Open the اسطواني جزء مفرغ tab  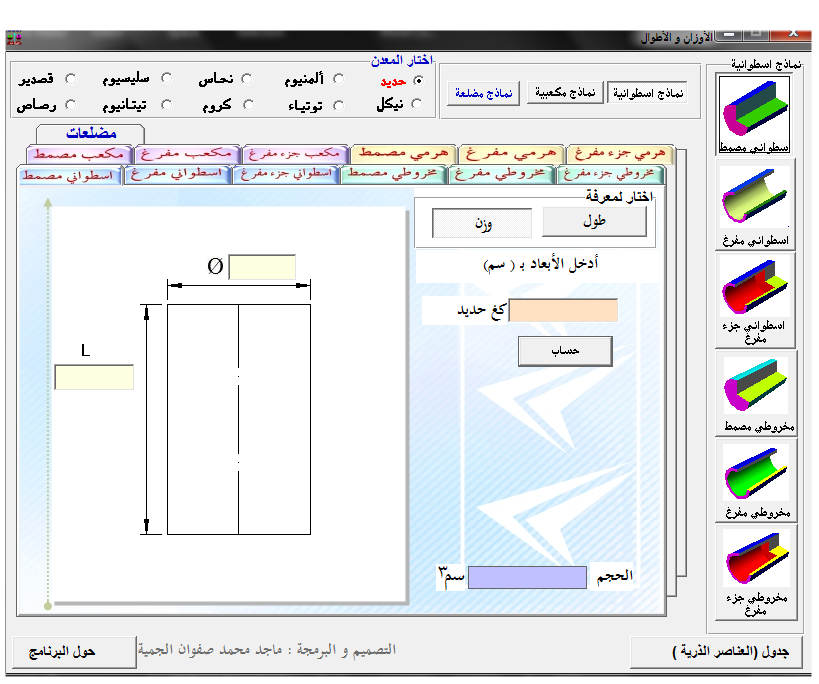pos(286,174)
